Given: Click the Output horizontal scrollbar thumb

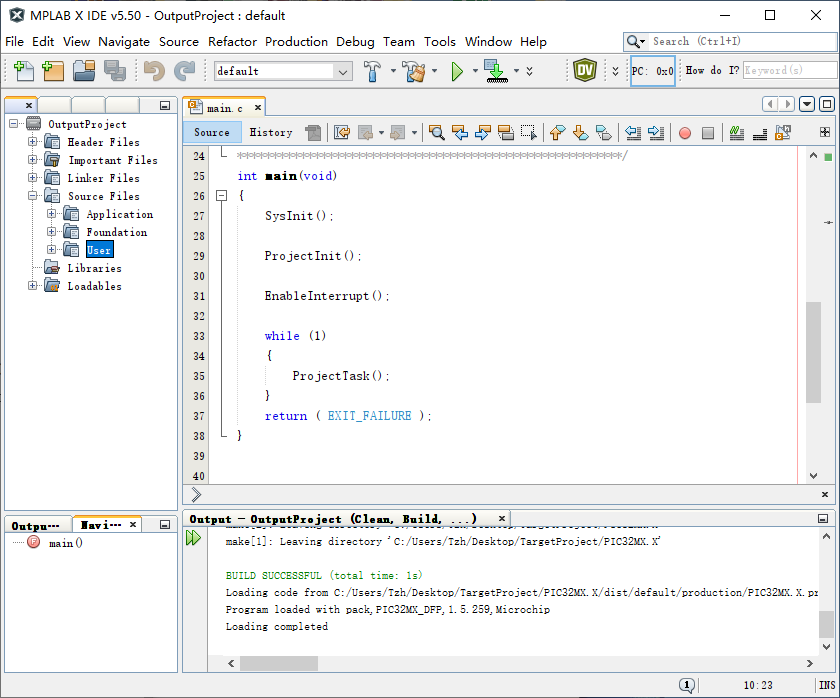Looking at the screenshot, I should pyautogui.click(x=279, y=663).
